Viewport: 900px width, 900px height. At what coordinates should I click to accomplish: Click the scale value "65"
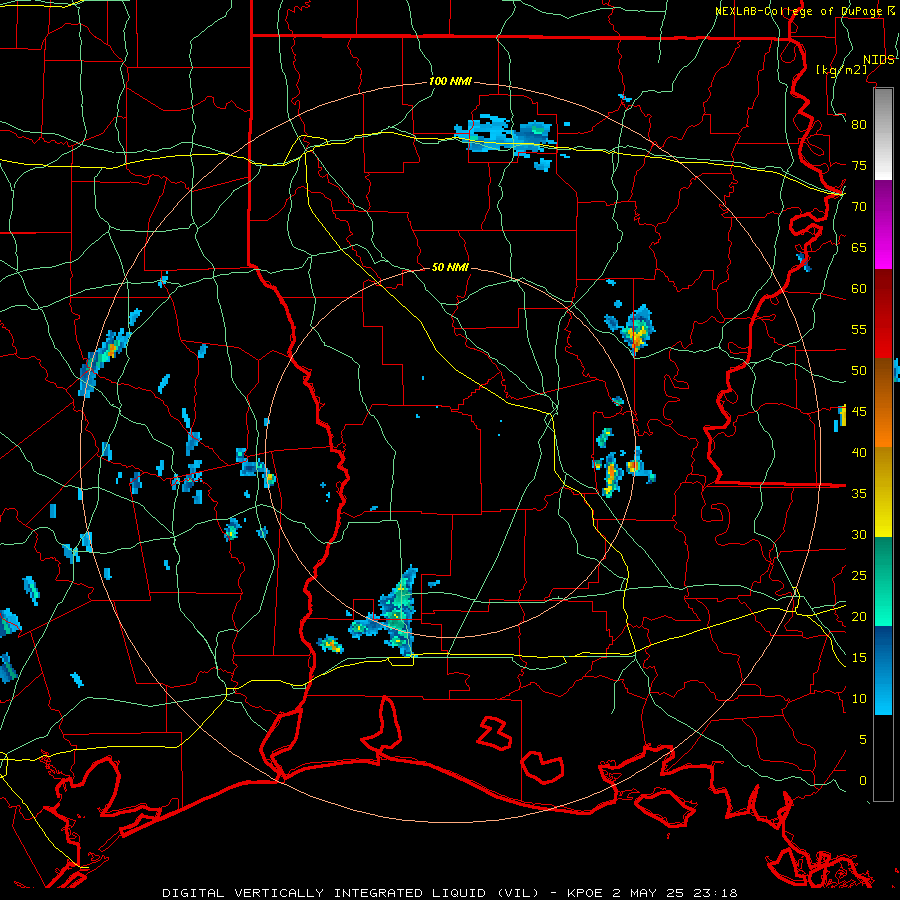click(859, 247)
